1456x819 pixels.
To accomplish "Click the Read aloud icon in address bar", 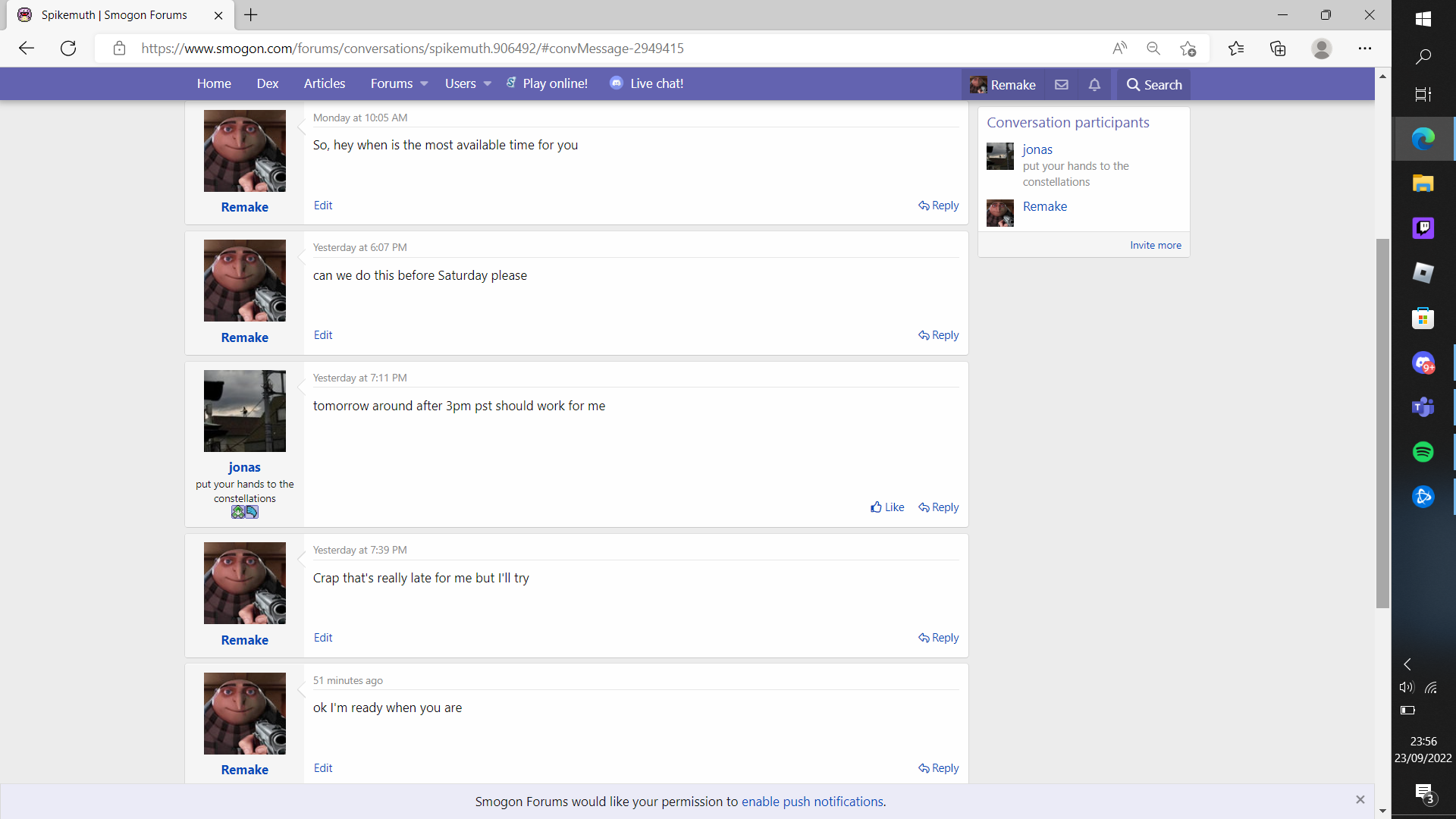I will [x=1119, y=49].
